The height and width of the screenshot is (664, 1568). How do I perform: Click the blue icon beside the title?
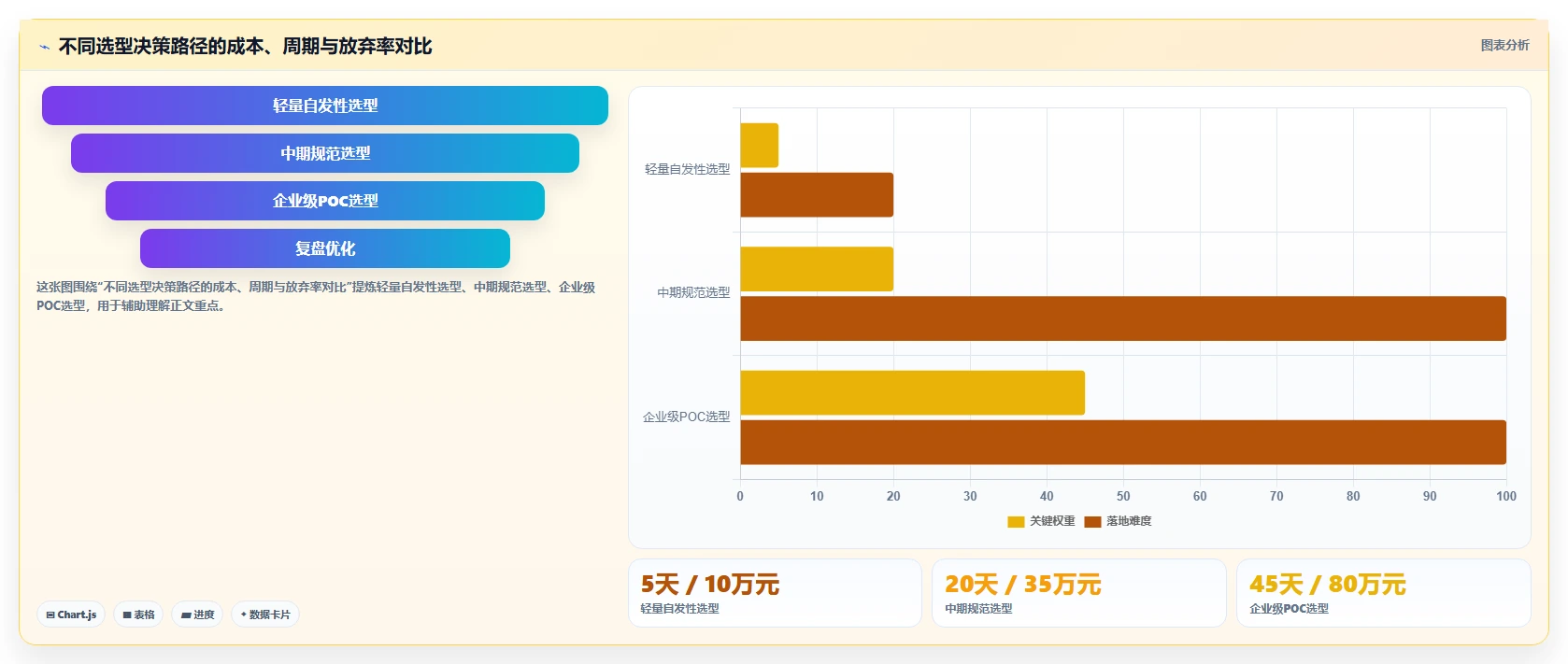pos(44,47)
